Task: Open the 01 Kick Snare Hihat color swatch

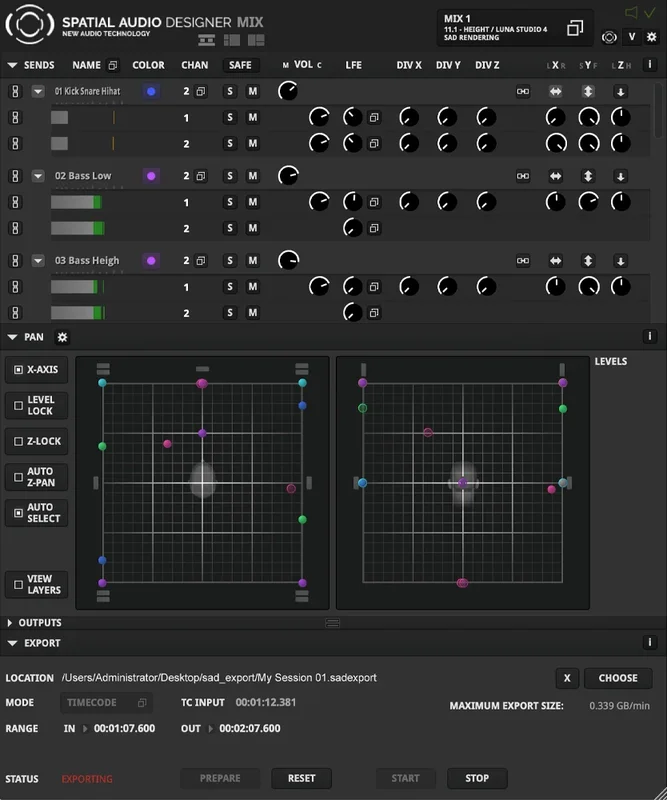Action: point(151,92)
